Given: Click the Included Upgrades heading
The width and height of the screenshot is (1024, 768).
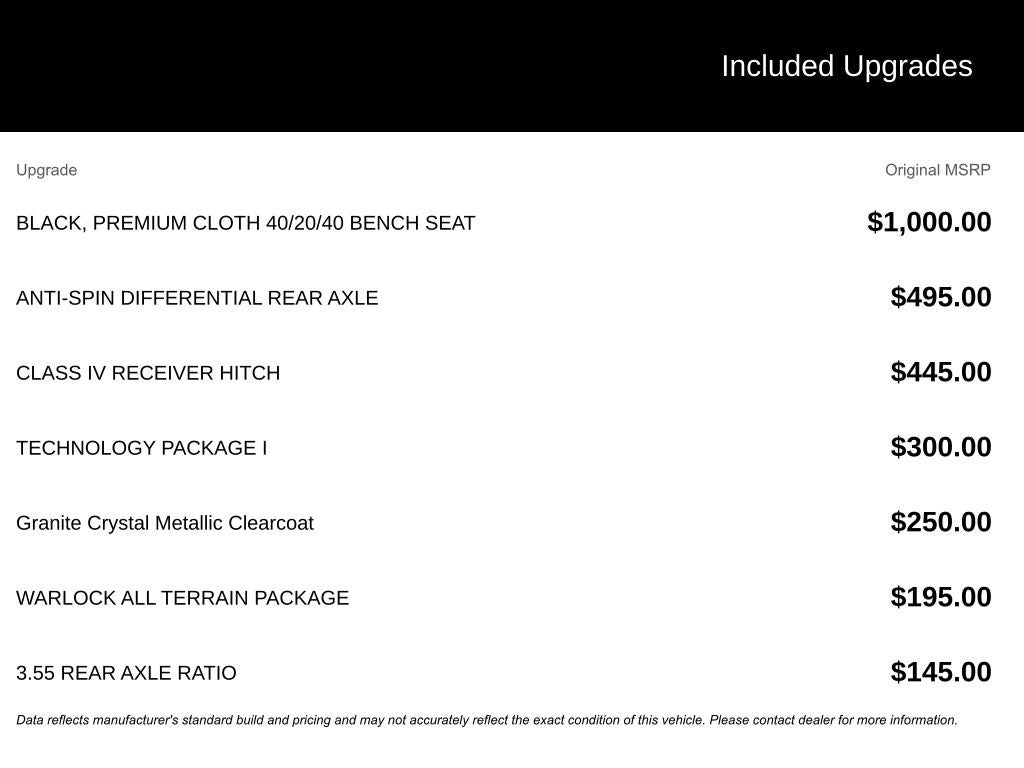Looking at the screenshot, I should tap(846, 66).
